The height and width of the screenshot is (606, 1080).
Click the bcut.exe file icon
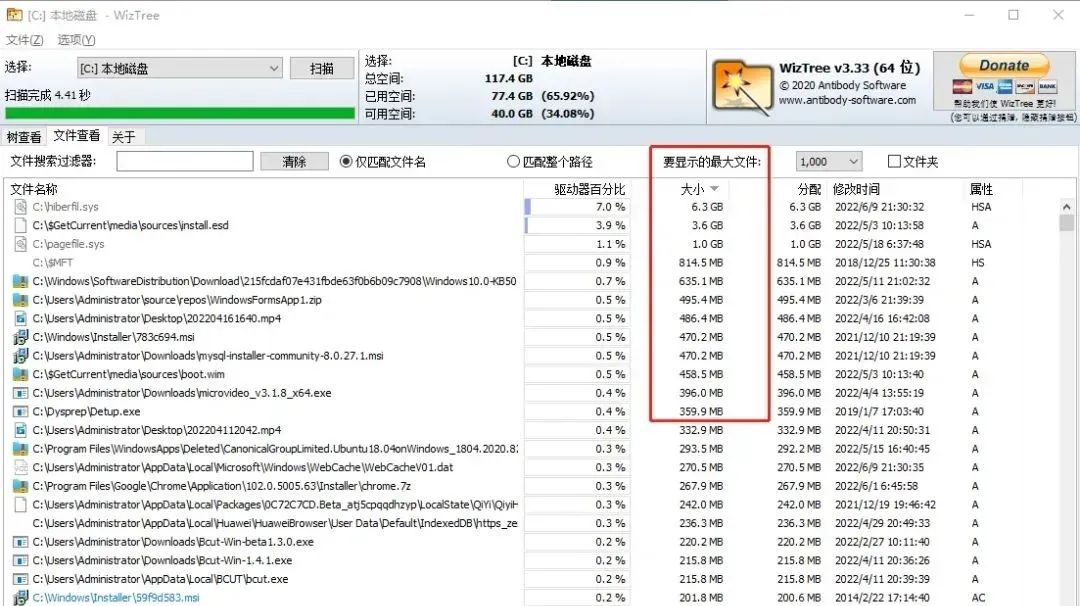[21, 579]
